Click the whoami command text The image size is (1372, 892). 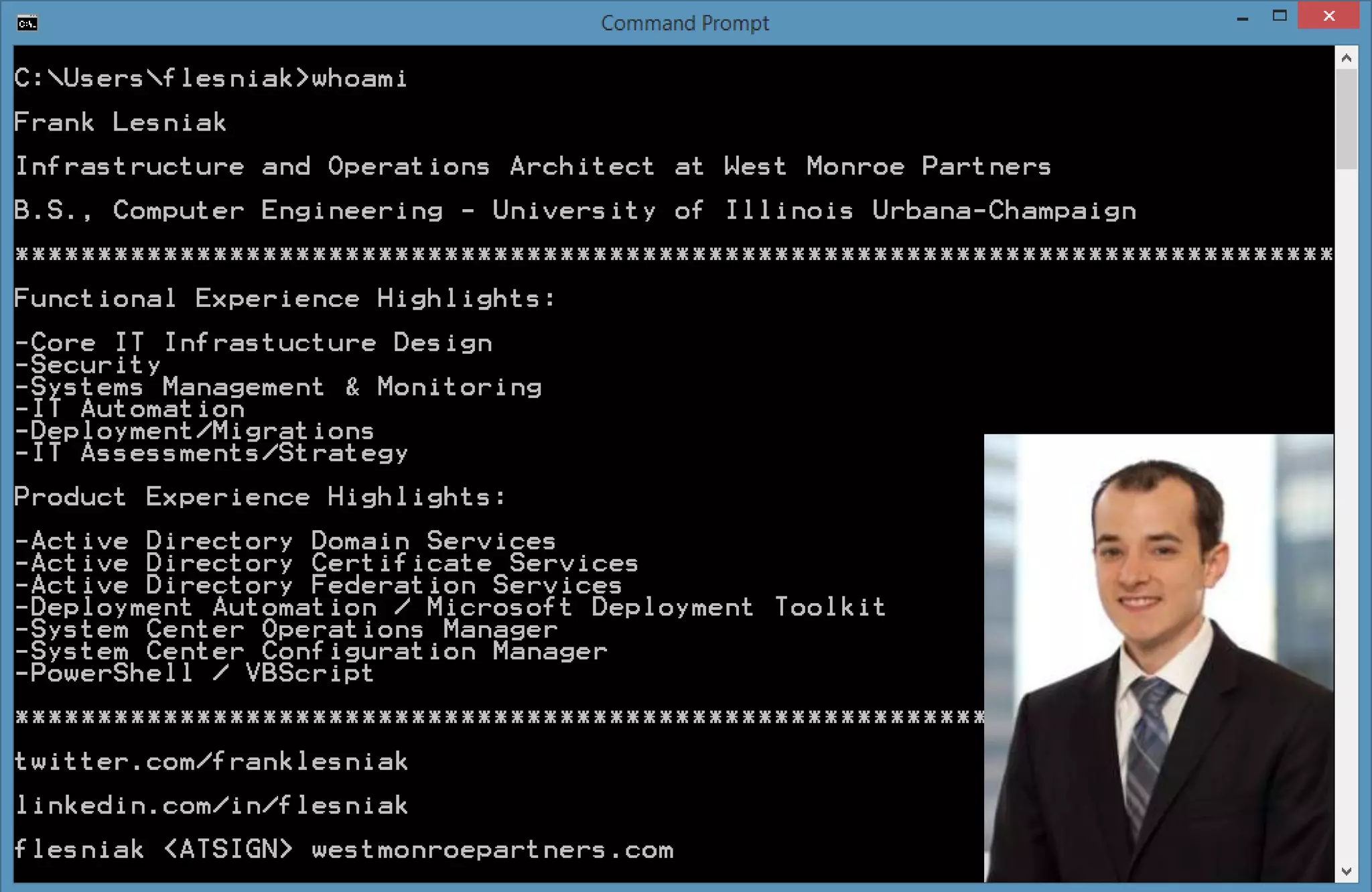[359, 78]
